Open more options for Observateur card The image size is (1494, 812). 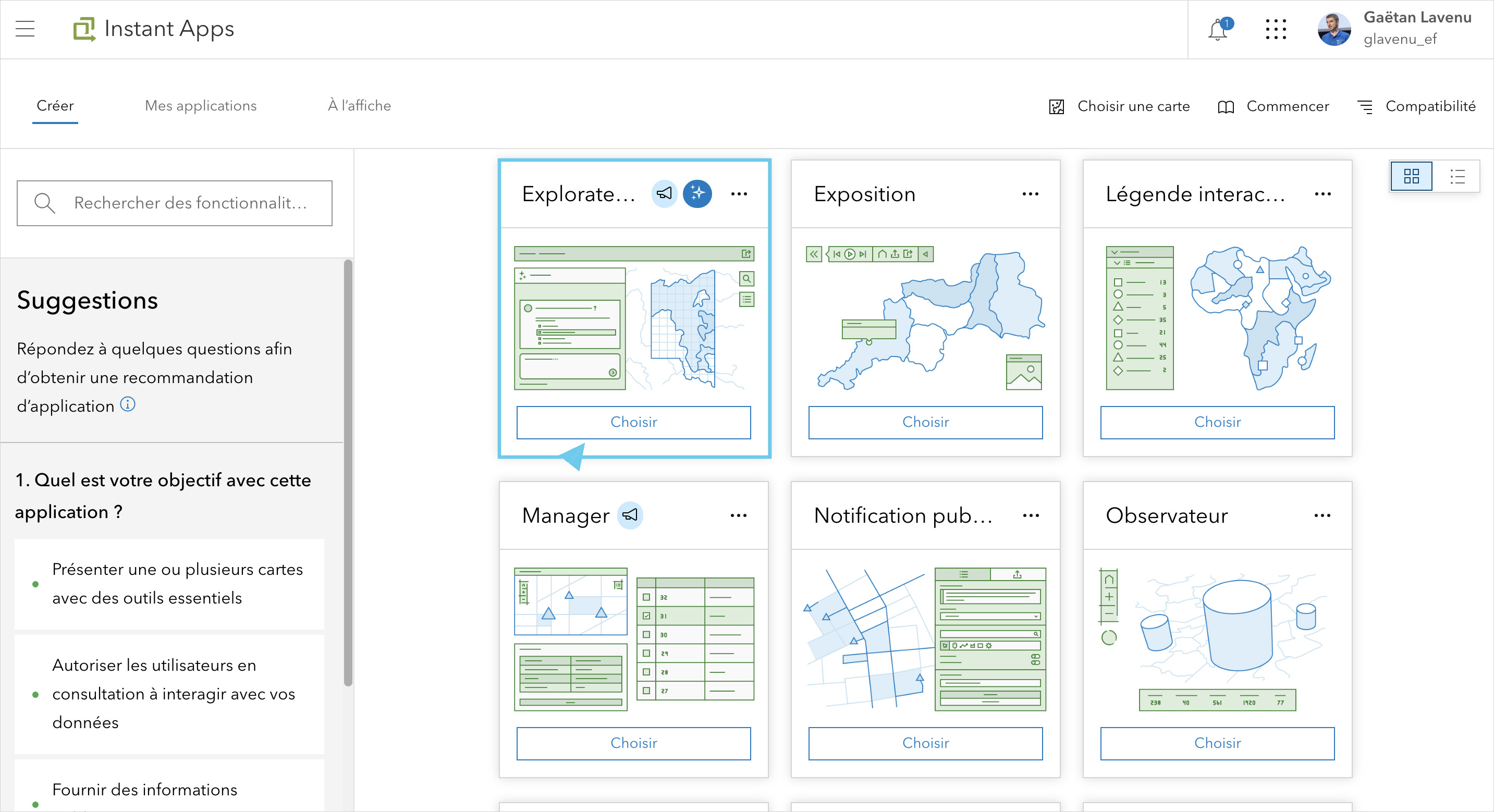point(1323,515)
